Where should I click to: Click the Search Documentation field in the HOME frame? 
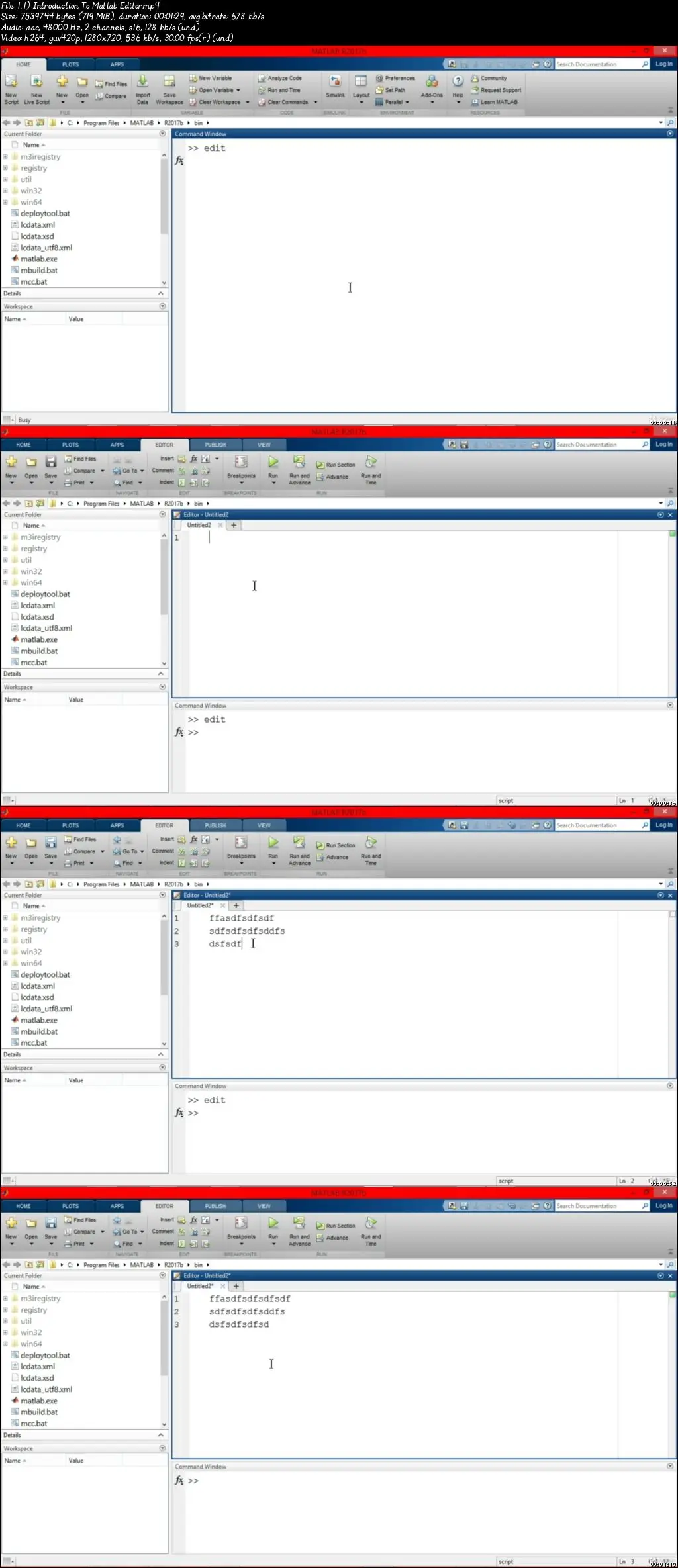point(602,64)
